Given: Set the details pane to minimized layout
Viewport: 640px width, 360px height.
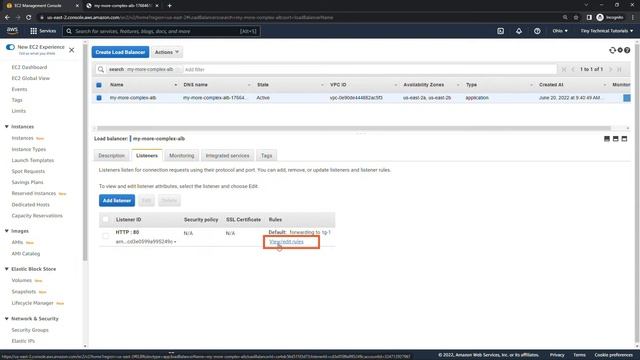Looking at the screenshot, I should pos(607,139).
